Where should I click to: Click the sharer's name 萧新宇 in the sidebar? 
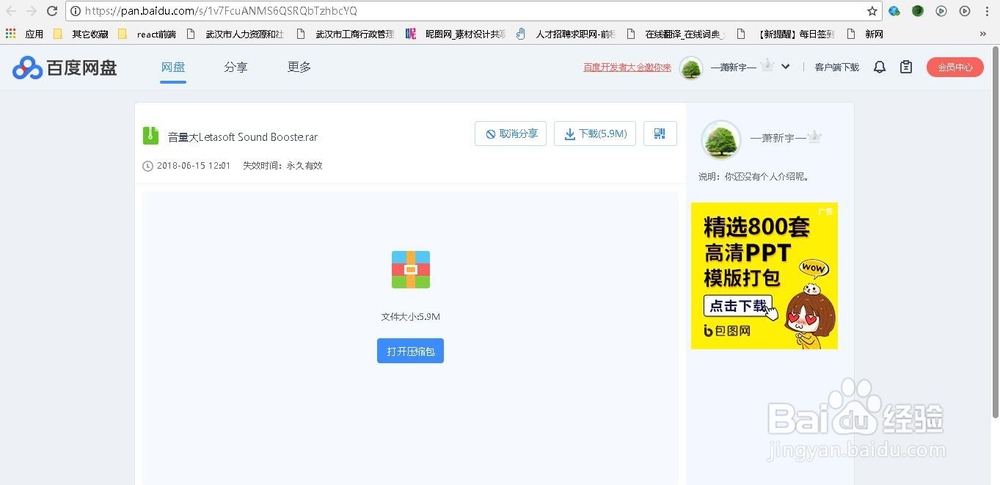click(777, 137)
